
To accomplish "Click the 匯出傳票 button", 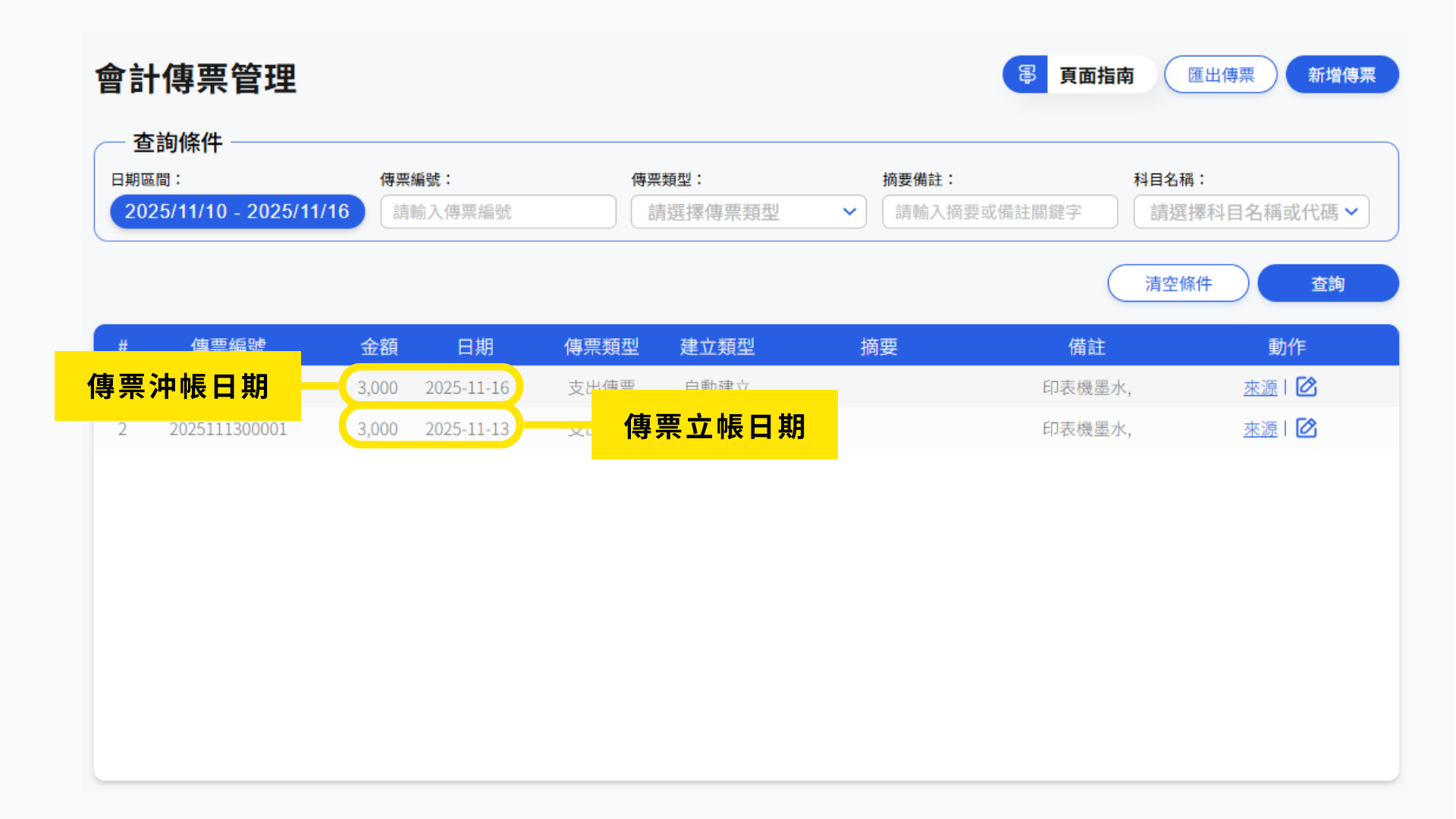I will point(1220,74).
